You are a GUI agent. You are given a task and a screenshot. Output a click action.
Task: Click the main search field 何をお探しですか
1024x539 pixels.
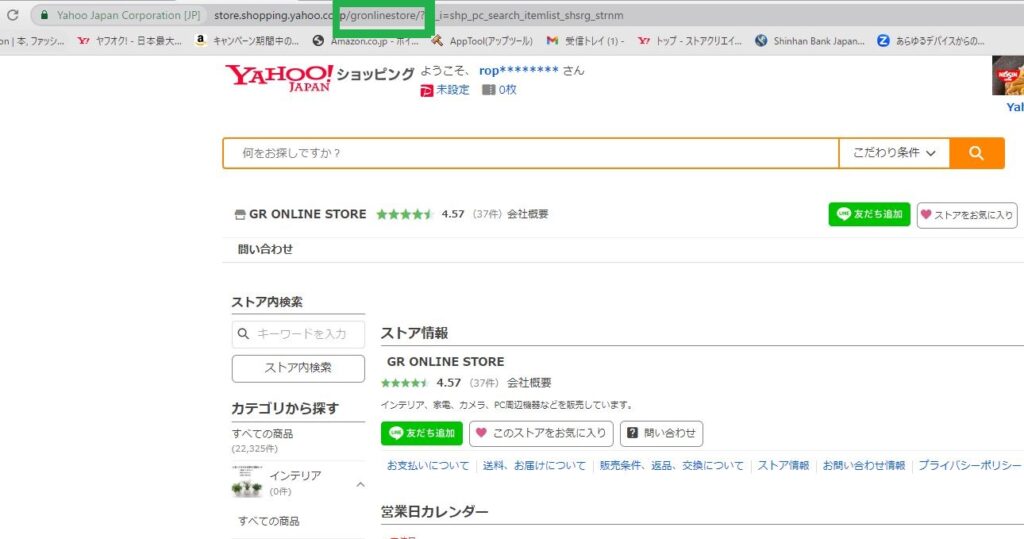click(530, 153)
